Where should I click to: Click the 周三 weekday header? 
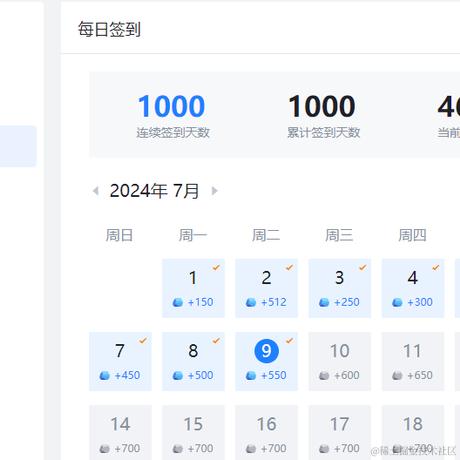(x=339, y=235)
